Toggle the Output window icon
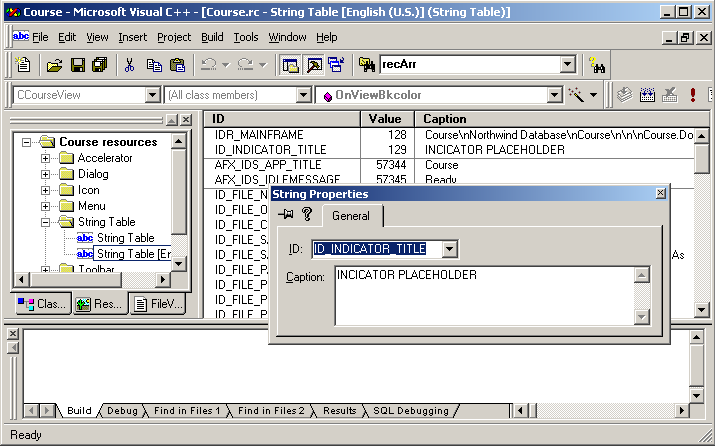Image resolution: width=715 pixels, height=446 pixels. pyautogui.click(x=313, y=65)
